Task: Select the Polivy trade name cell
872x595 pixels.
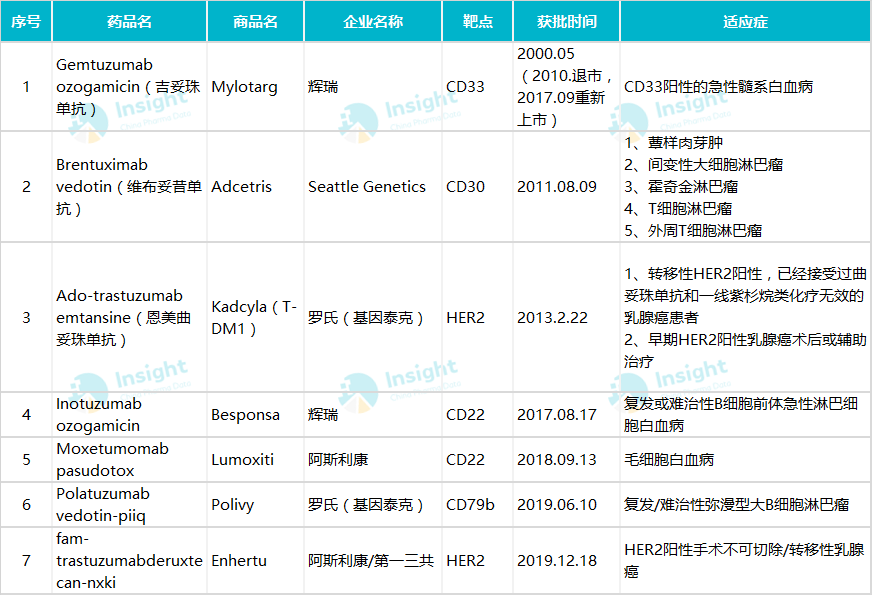Action: click(255, 505)
